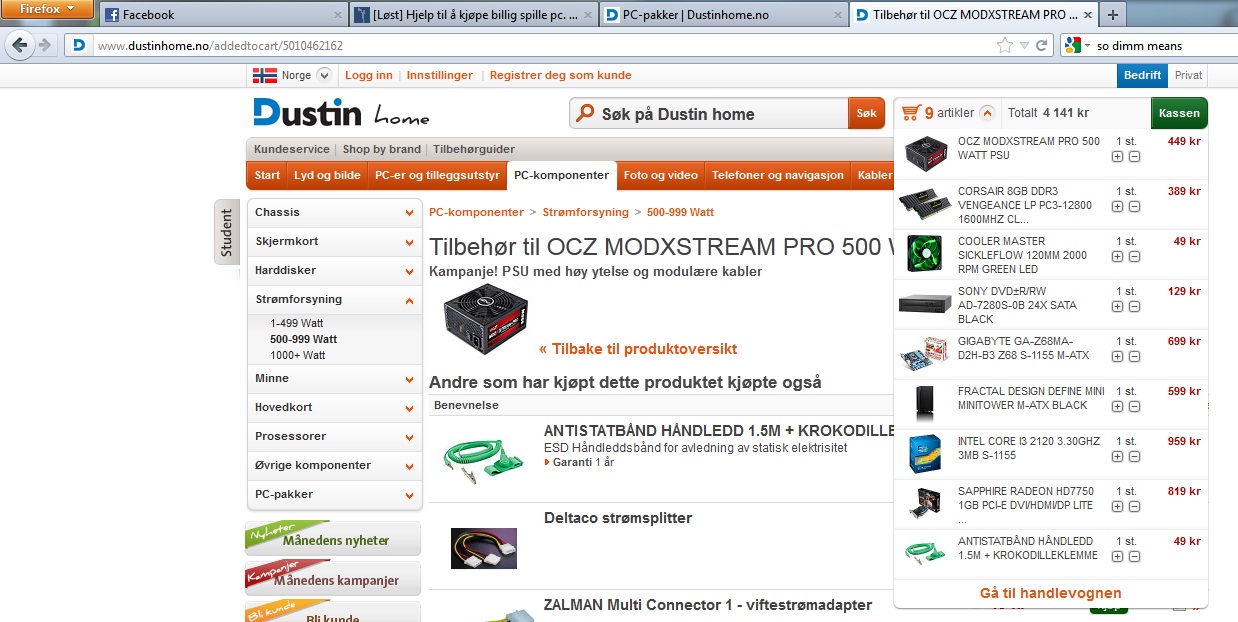Decrease quantity of OCZ ModXStream PSU
1238x622 pixels.
(x=1134, y=157)
